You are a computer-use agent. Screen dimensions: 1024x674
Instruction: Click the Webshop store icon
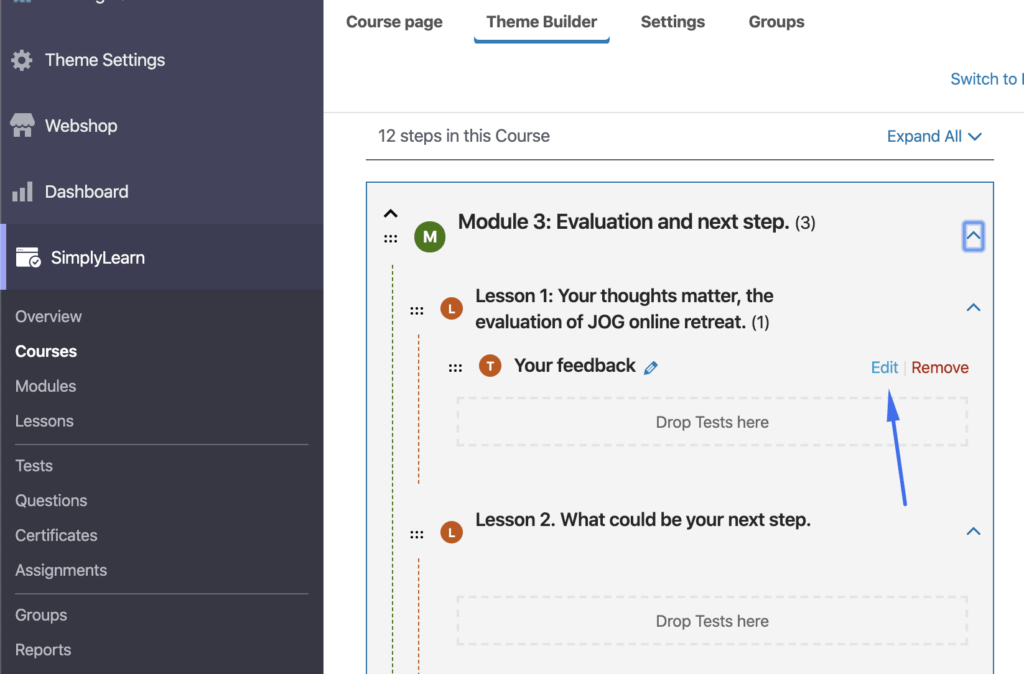point(21,126)
